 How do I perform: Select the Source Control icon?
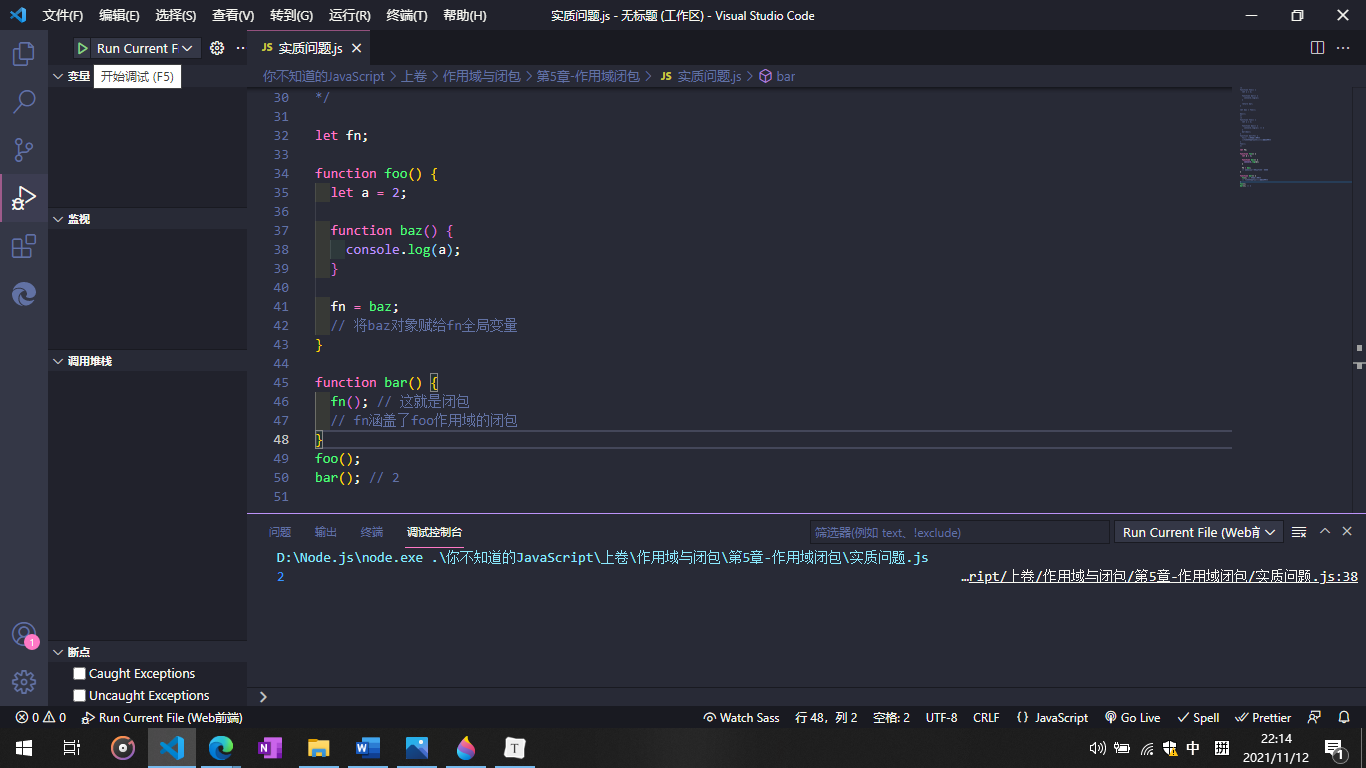[22, 150]
